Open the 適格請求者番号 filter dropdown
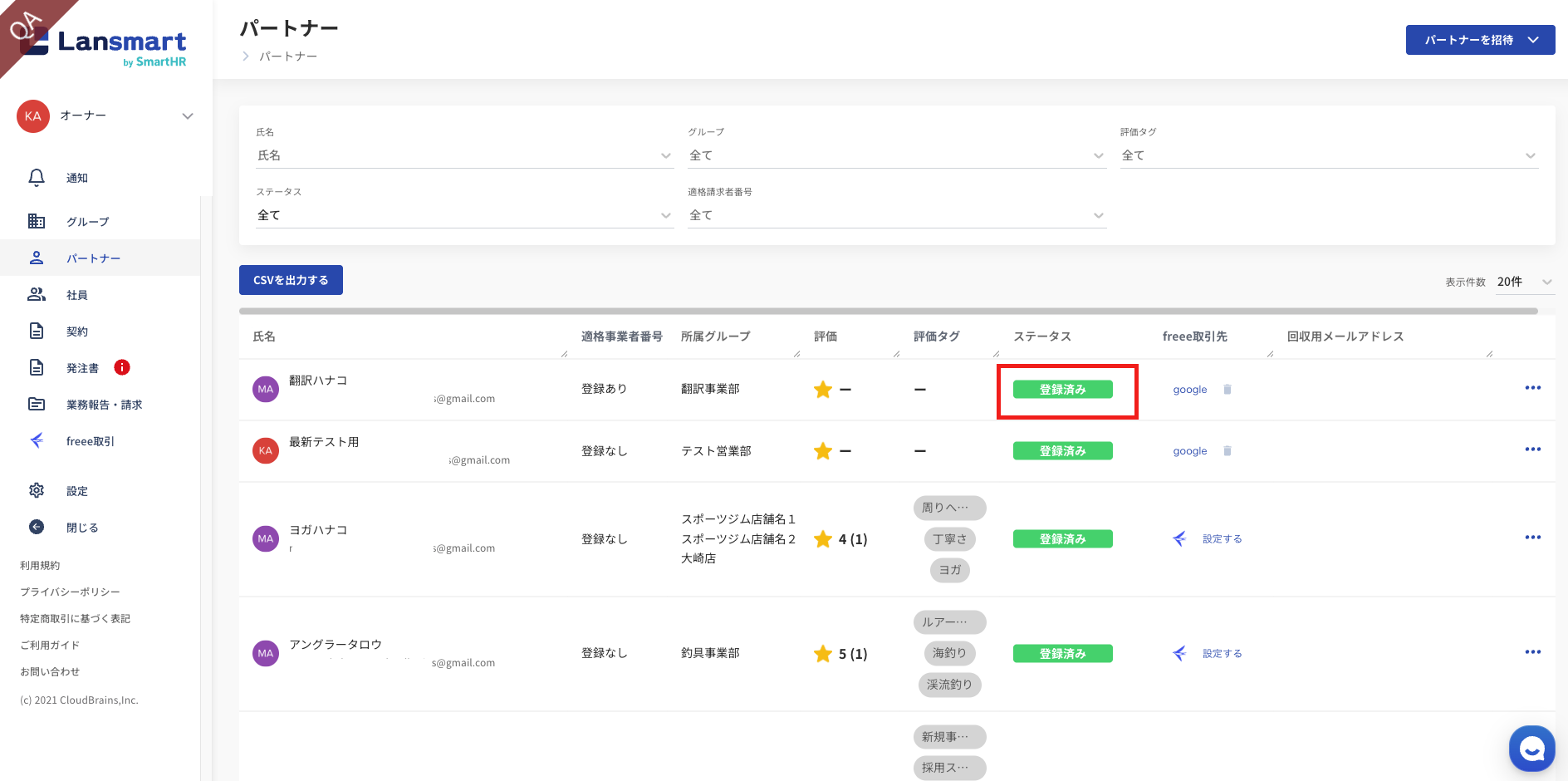The height and width of the screenshot is (781, 1568). pyautogui.click(x=897, y=215)
